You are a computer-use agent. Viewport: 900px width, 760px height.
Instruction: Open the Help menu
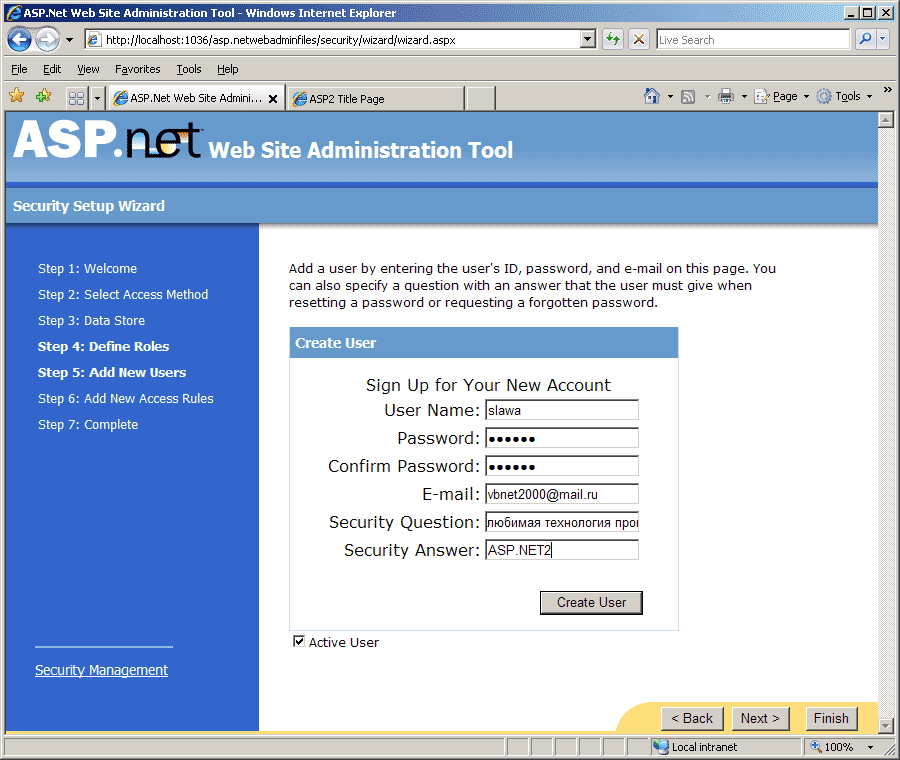click(227, 69)
